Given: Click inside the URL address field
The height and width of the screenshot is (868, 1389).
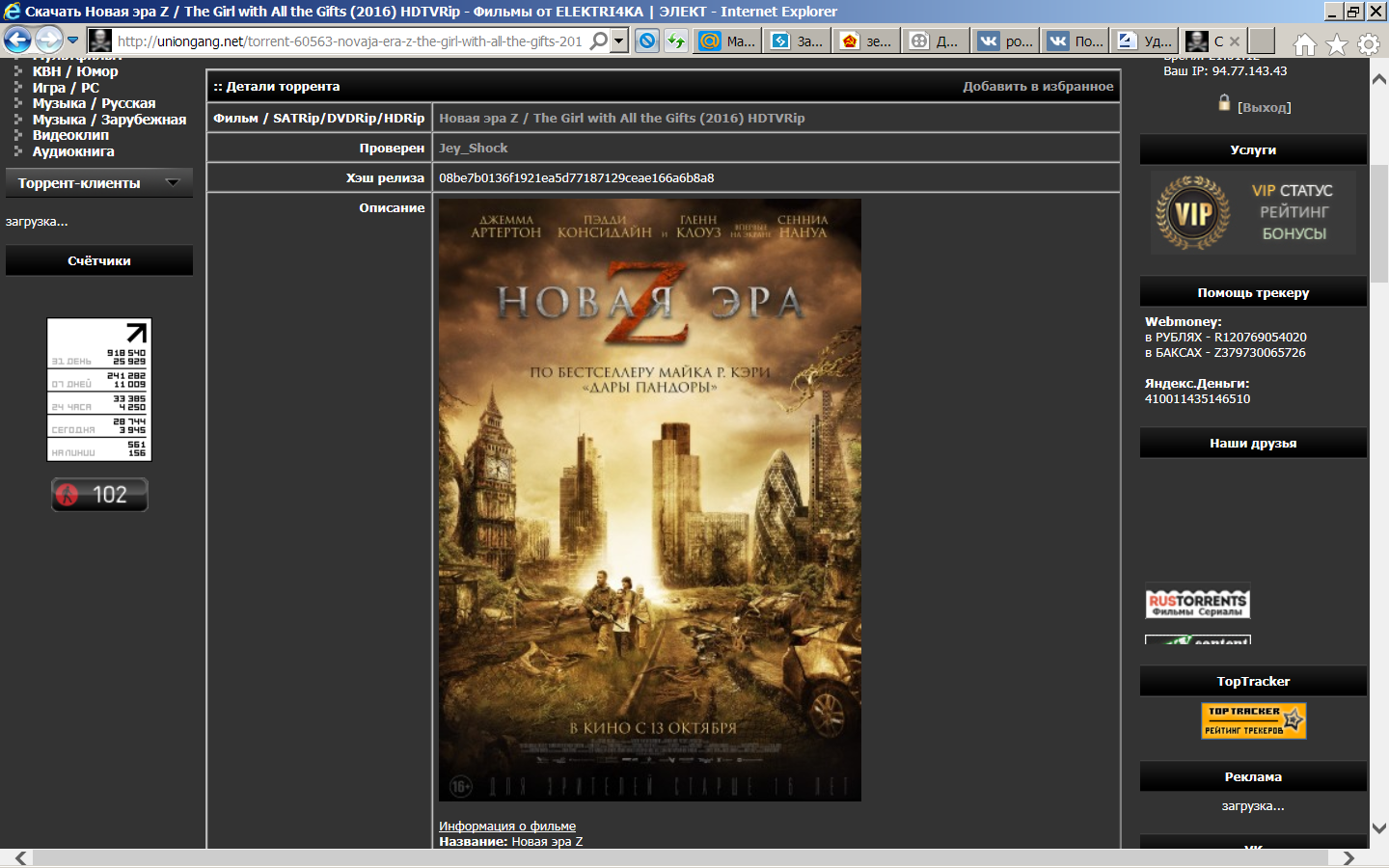Looking at the screenshot, I should coord(347,41).
